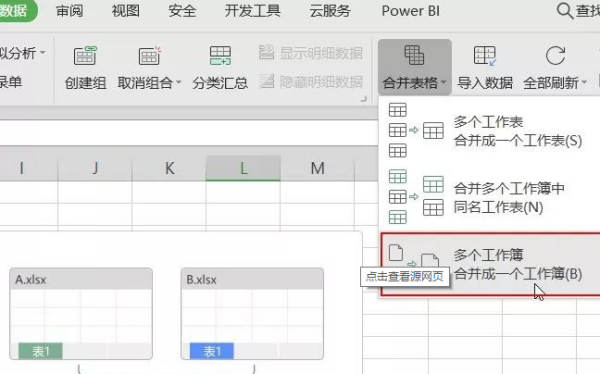The width and height of the screenshot is (600, 374).
Task: Click the 创建组 icon
Action: [85, 56]
